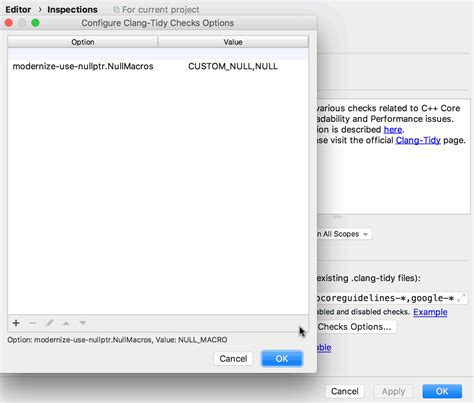Click the green zoom button of the dialog
This screenshot has width=474, height=403.
click(x=35, y=23)
